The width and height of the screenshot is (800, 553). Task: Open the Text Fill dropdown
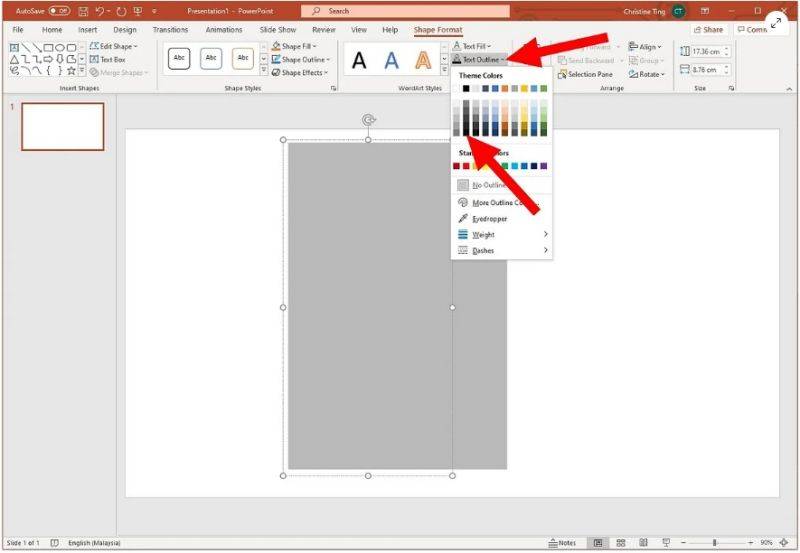472,46
